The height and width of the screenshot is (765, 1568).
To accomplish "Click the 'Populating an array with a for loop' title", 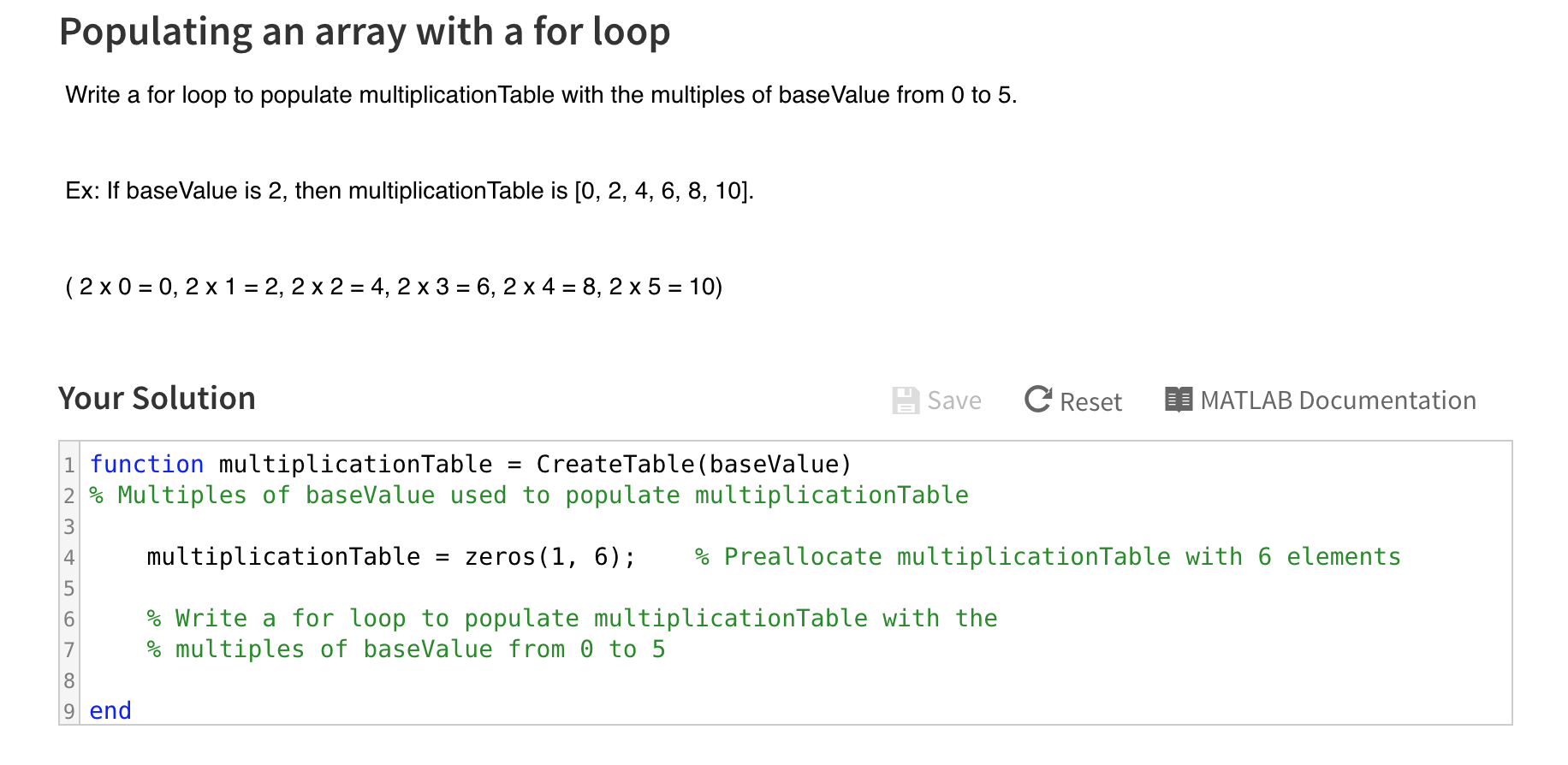I will point(365,33).
